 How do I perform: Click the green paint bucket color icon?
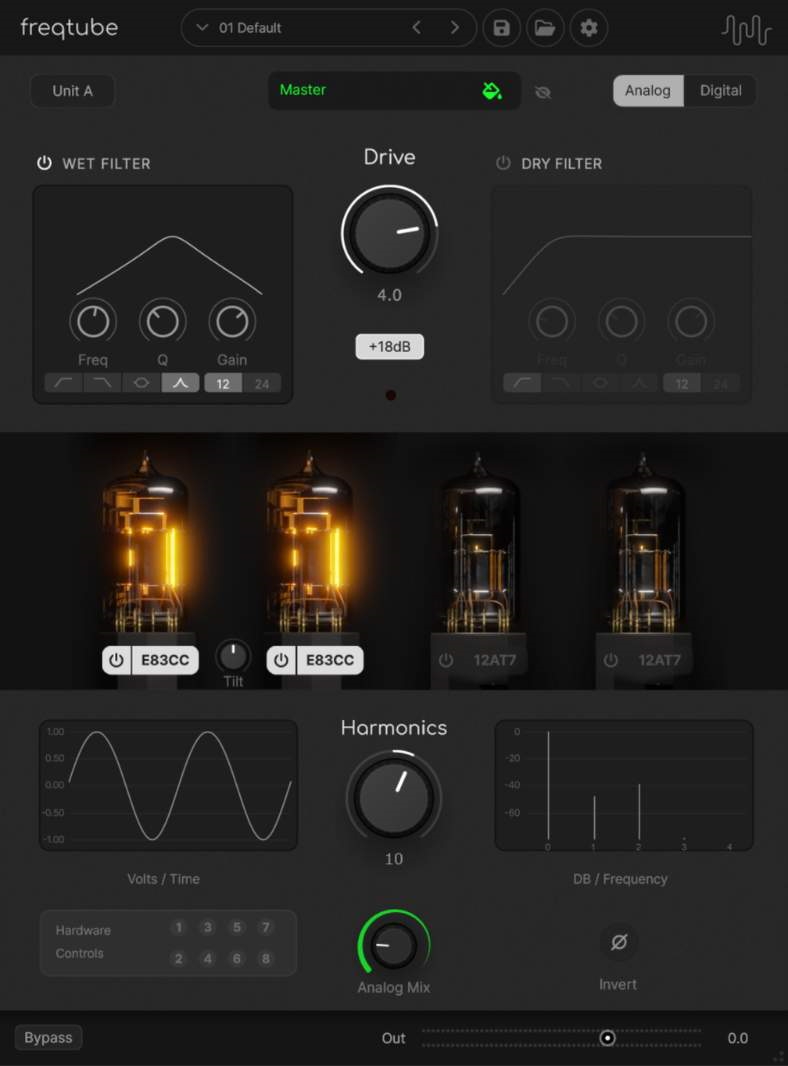(x=491, y=91)
